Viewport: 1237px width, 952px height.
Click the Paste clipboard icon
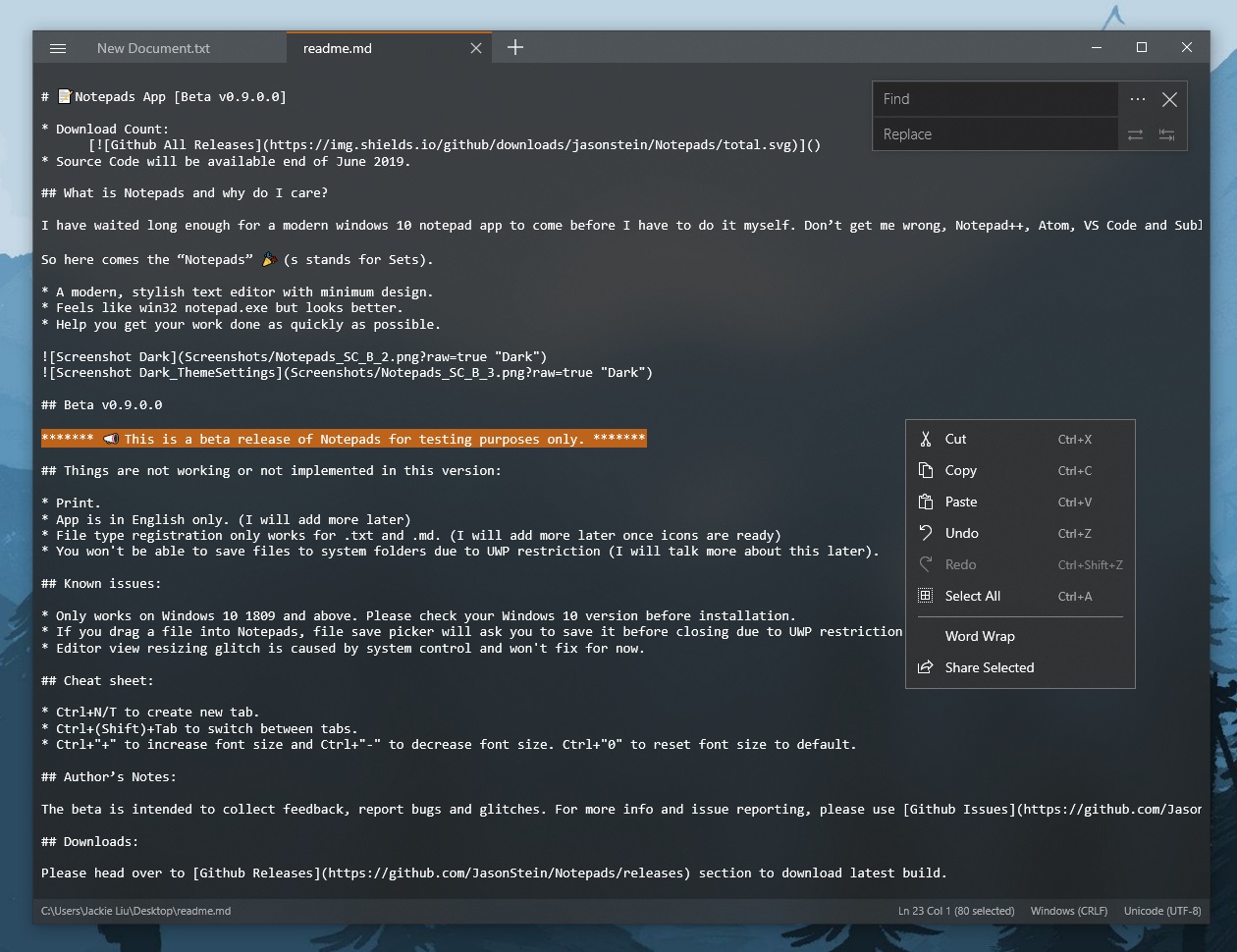click(x=925, y=502)
